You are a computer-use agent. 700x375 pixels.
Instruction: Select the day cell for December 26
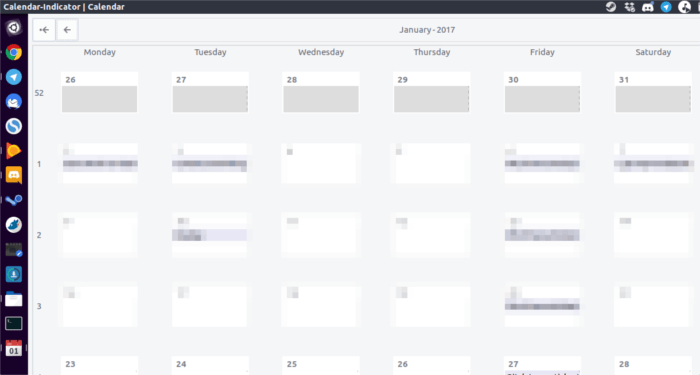(100, 92)
